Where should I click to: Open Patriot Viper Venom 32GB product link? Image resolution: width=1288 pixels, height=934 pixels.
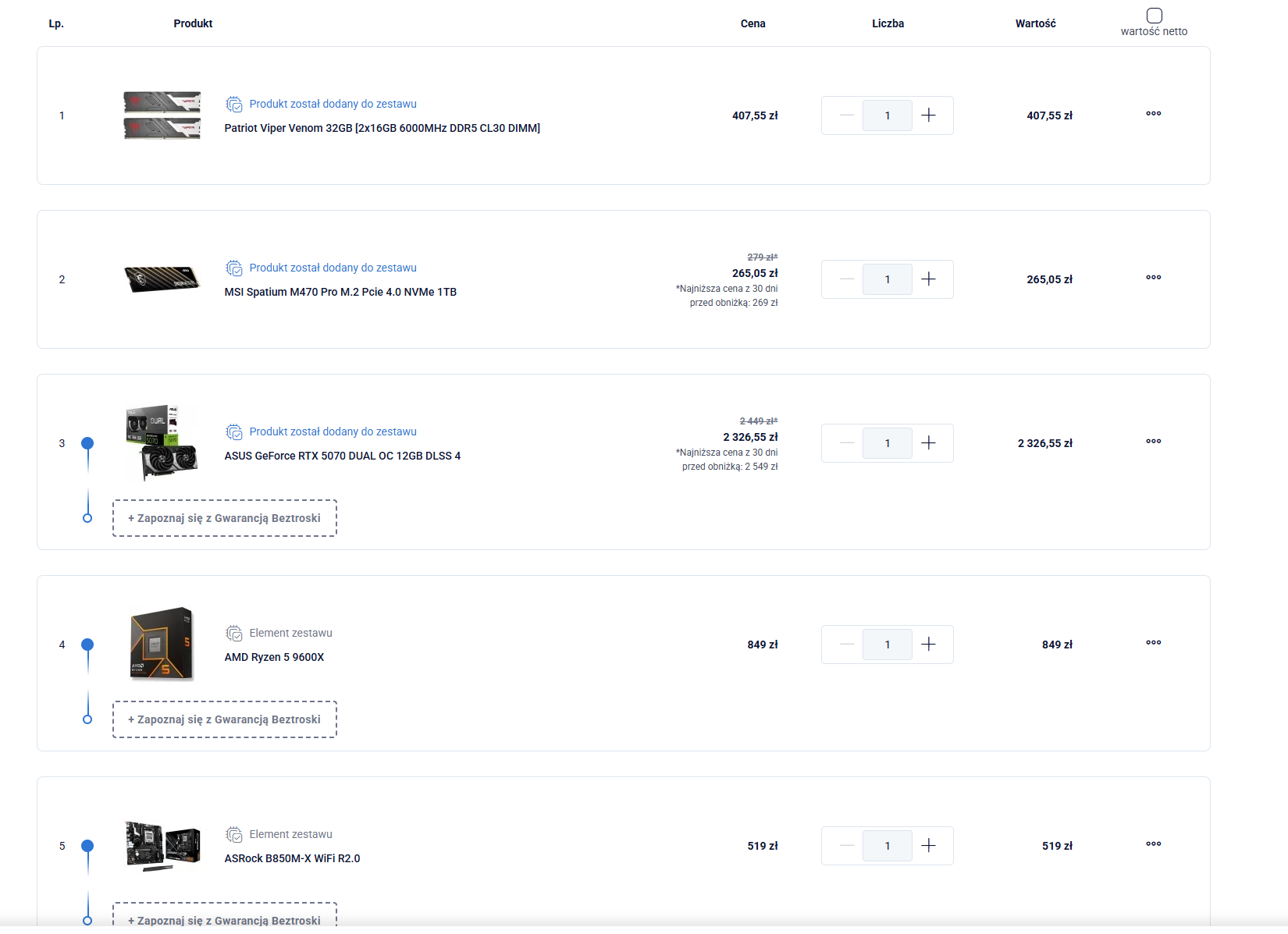point(382,128)
